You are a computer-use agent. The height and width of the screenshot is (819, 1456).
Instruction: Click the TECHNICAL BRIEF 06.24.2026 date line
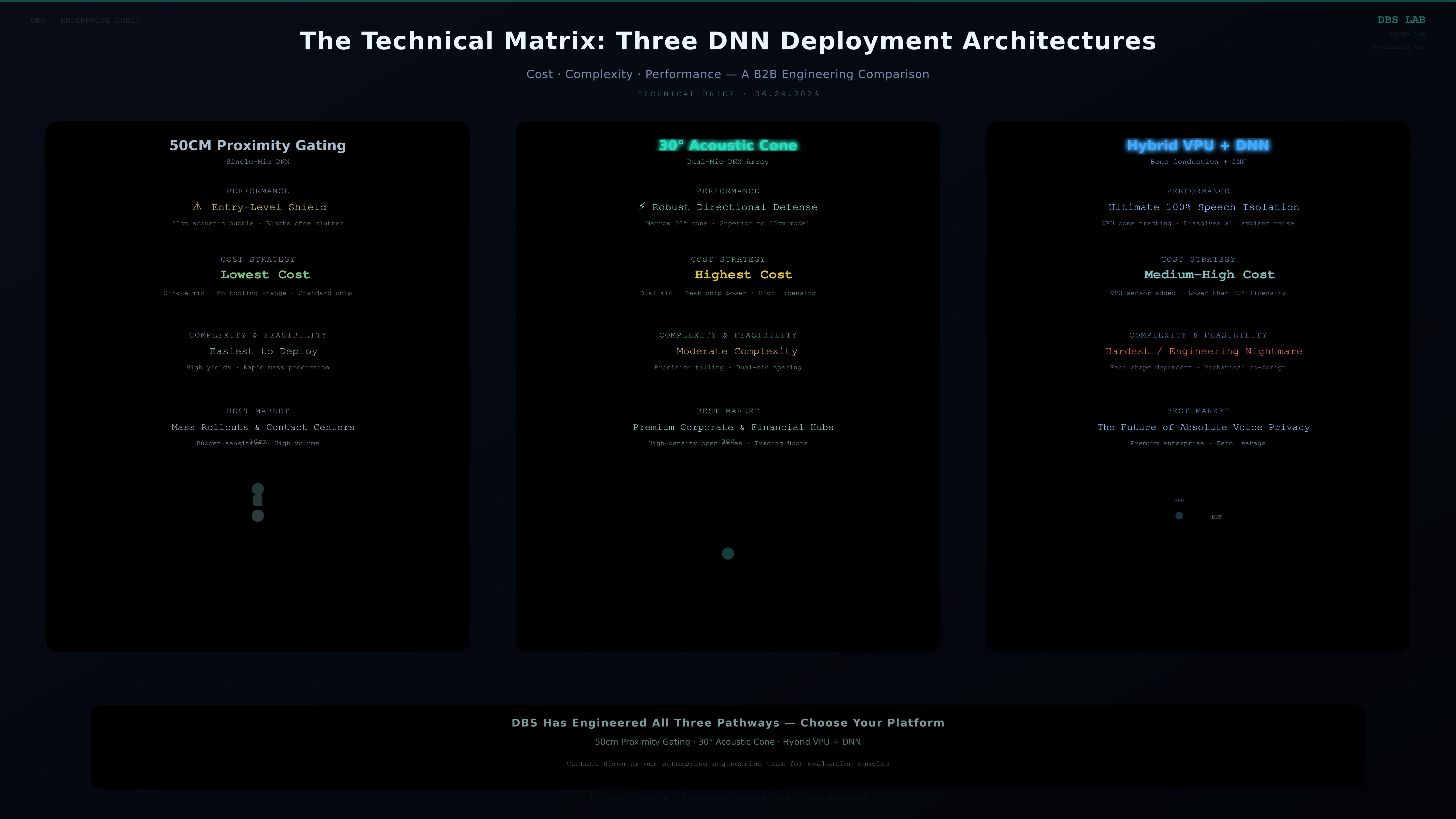click(x=728, y=94)
